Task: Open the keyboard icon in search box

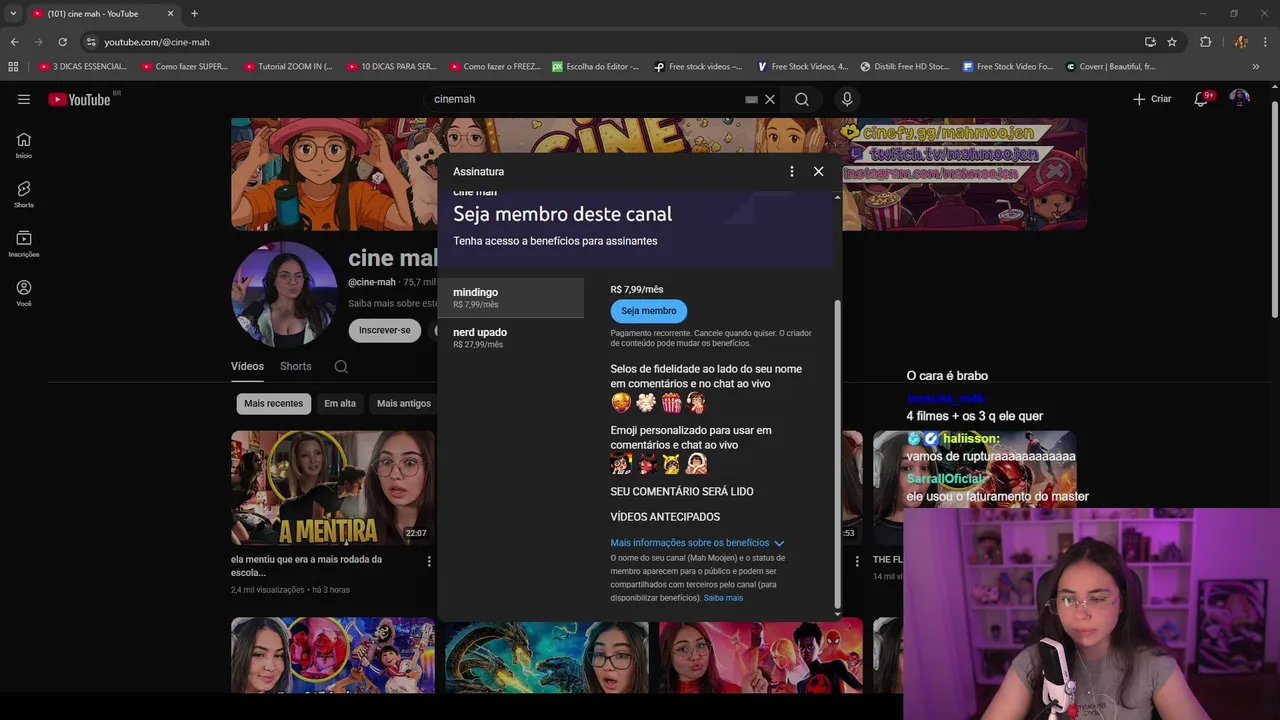Action: tap(751, 99)
